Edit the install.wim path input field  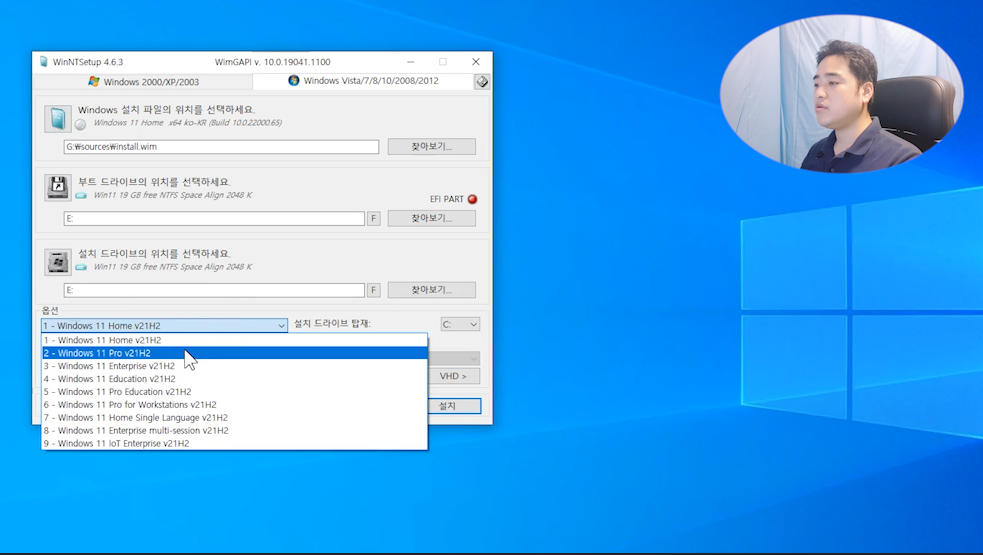click(221, 147)
